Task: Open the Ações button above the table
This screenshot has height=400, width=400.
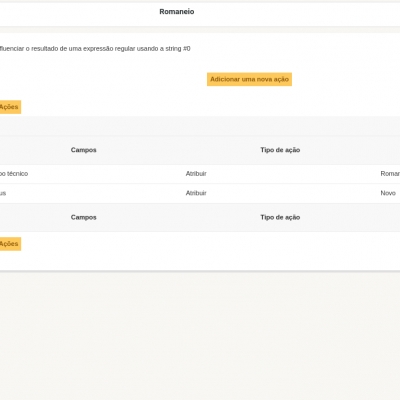Action: click(x=10, y=107)
